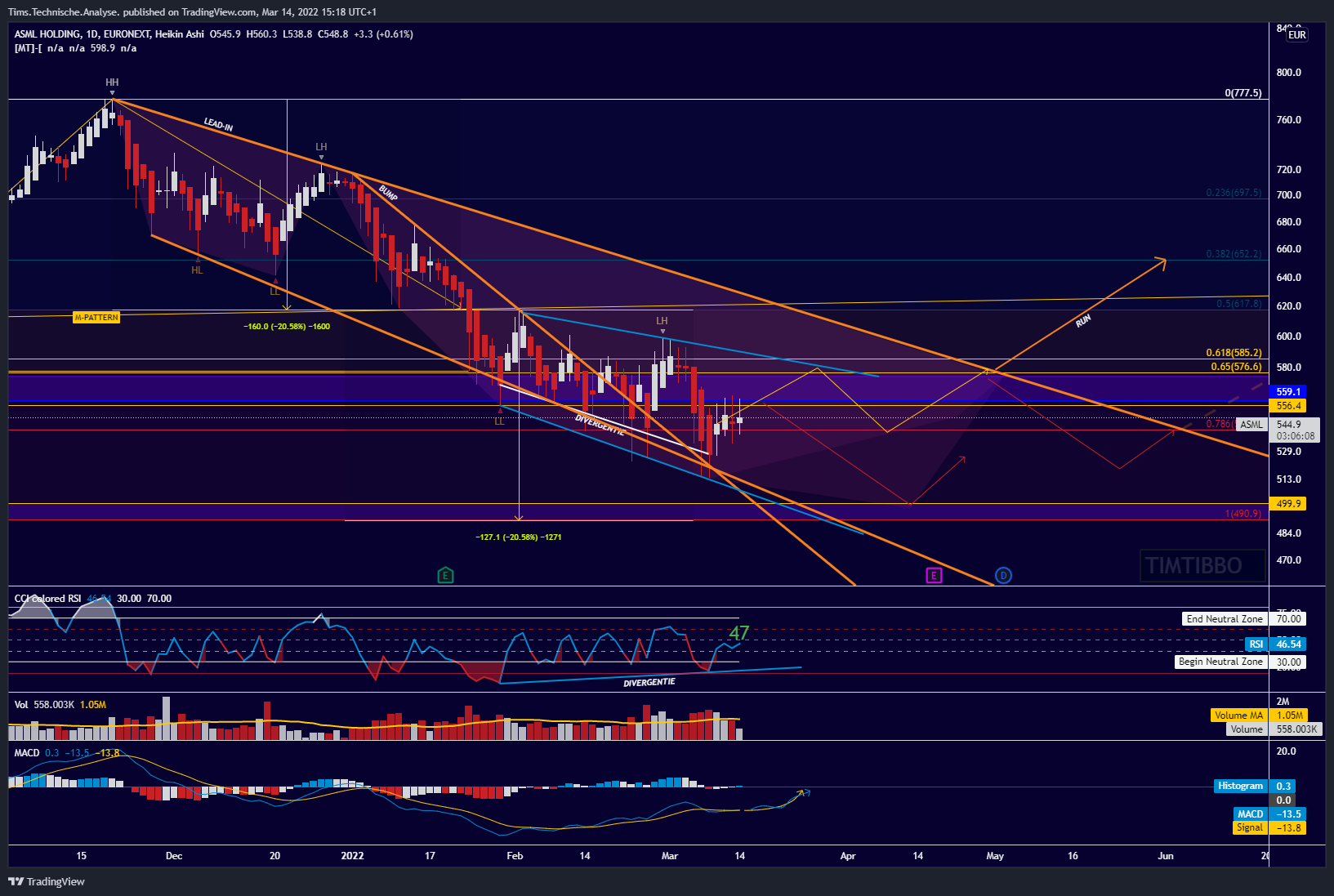
Task: Click the Feb date on the time axis
Action: click(515, 856)
